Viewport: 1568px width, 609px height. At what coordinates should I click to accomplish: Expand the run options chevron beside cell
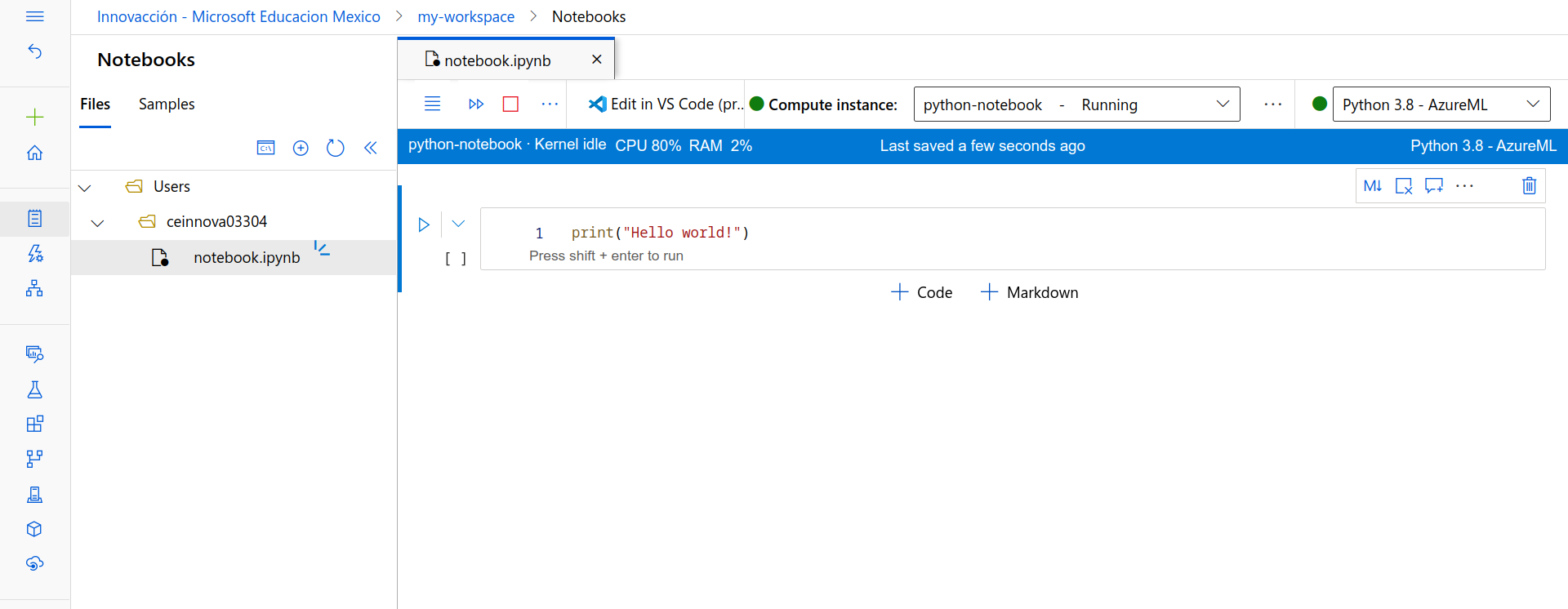click(x=458, y=224)
